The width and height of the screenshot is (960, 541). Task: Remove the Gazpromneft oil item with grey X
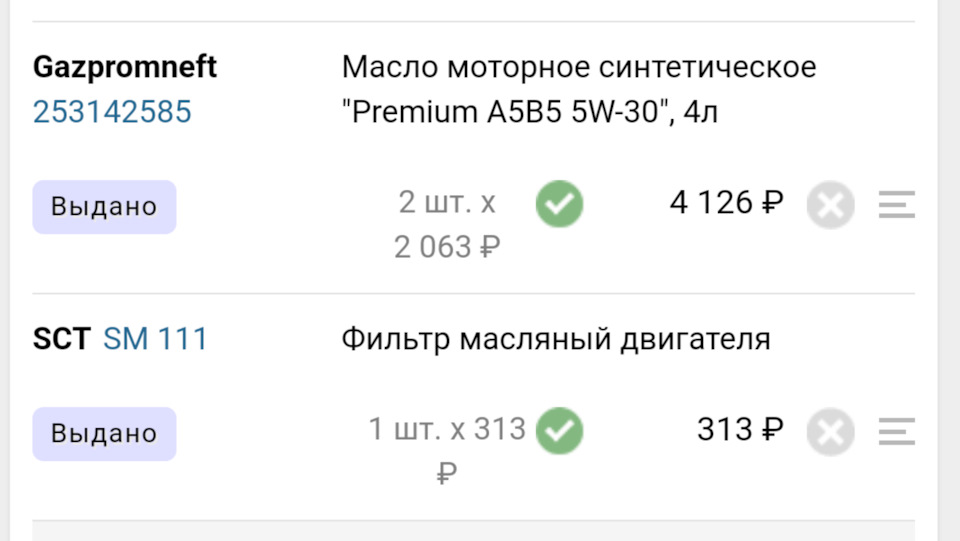(x=830, y=206)
